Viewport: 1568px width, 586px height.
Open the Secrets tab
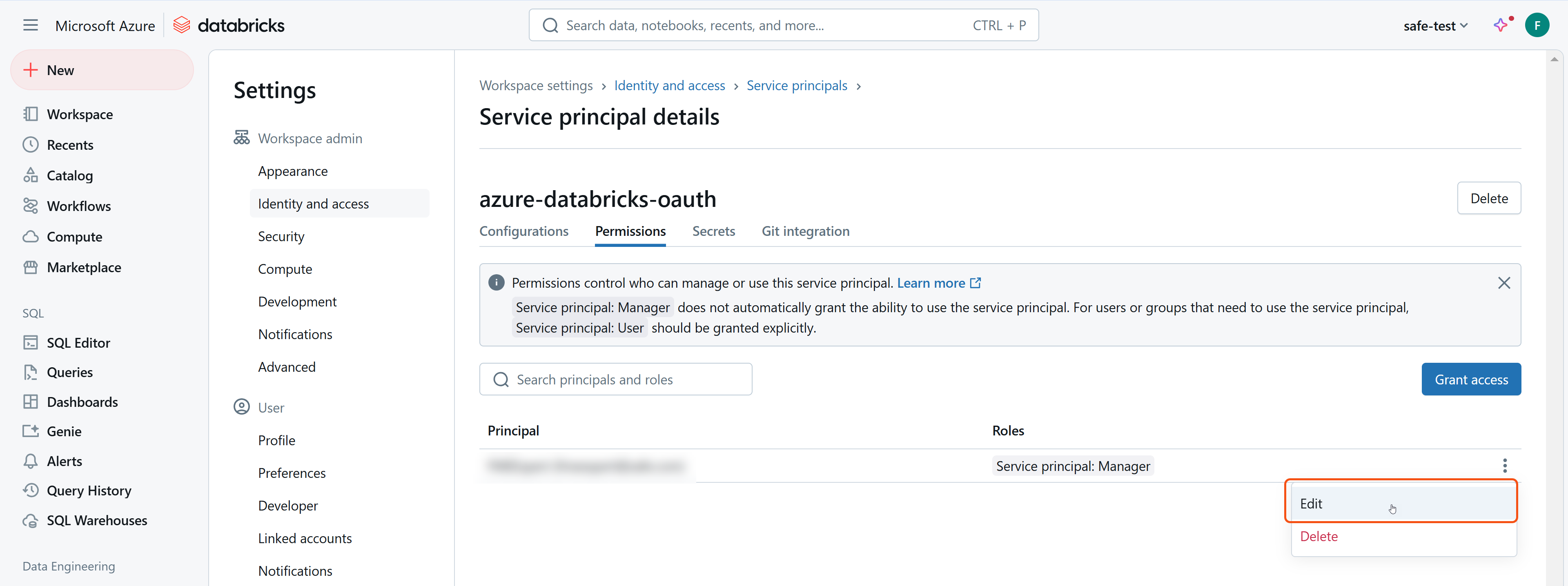[x=713, y=231]
